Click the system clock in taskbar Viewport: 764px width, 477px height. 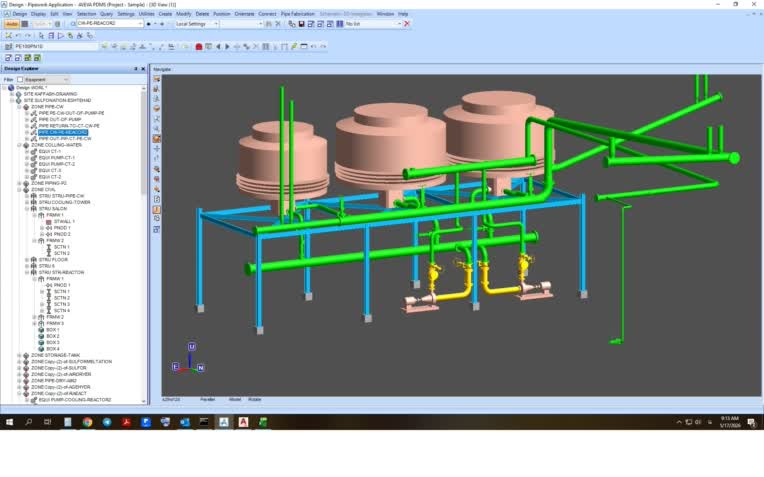(729, 422)
